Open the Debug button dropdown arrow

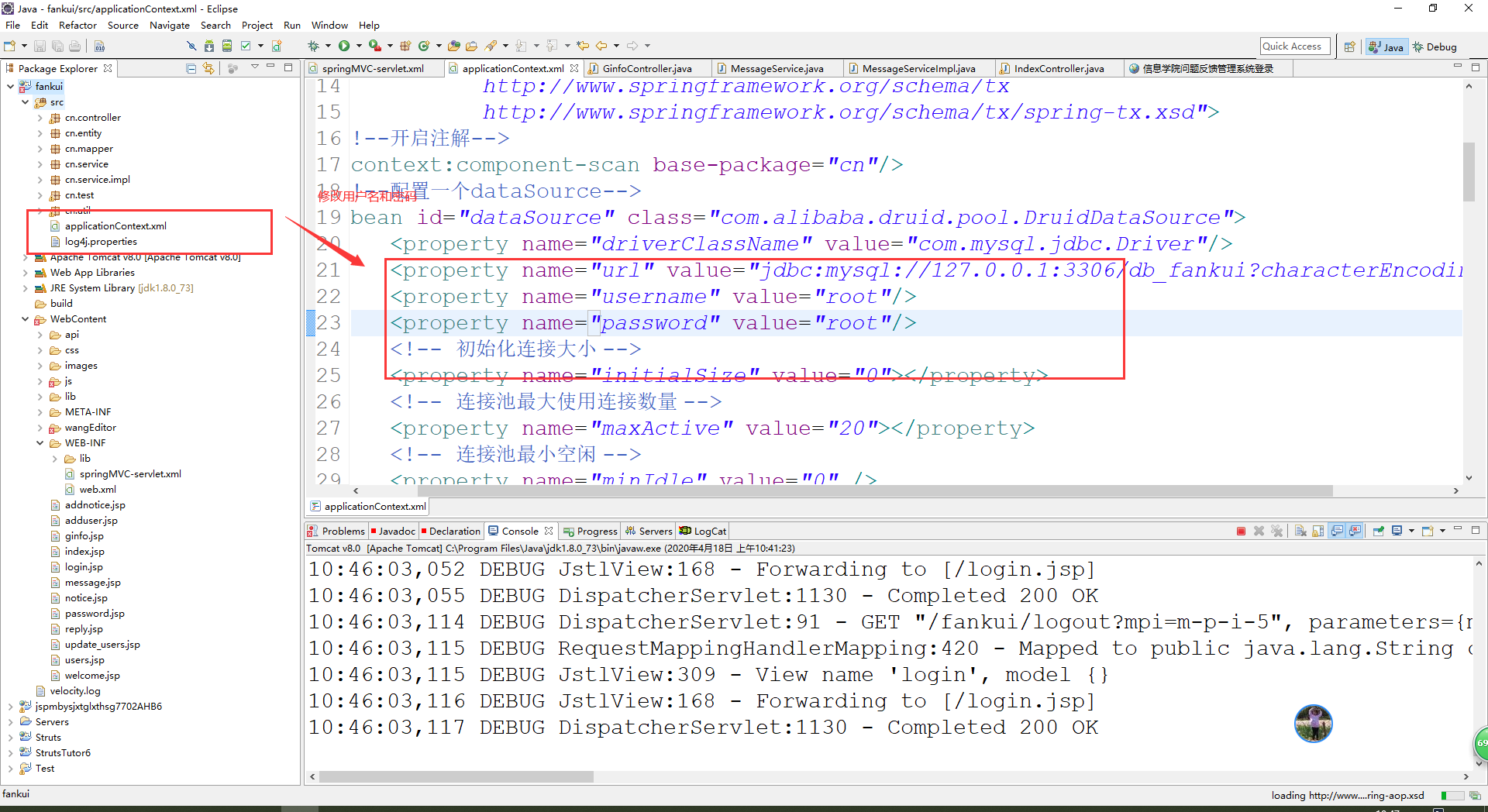328,46
